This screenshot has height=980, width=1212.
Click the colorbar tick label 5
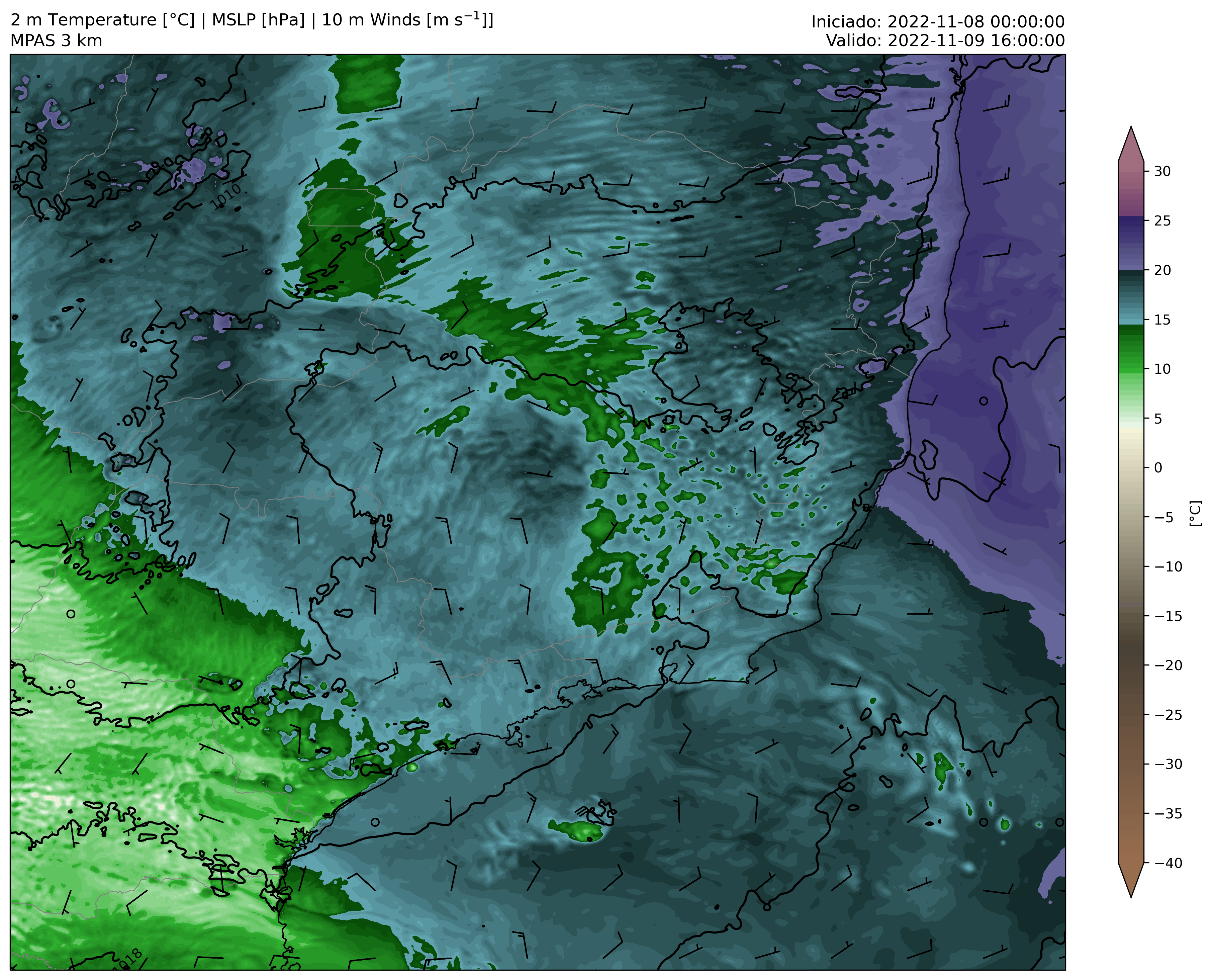pos(1158,419)
